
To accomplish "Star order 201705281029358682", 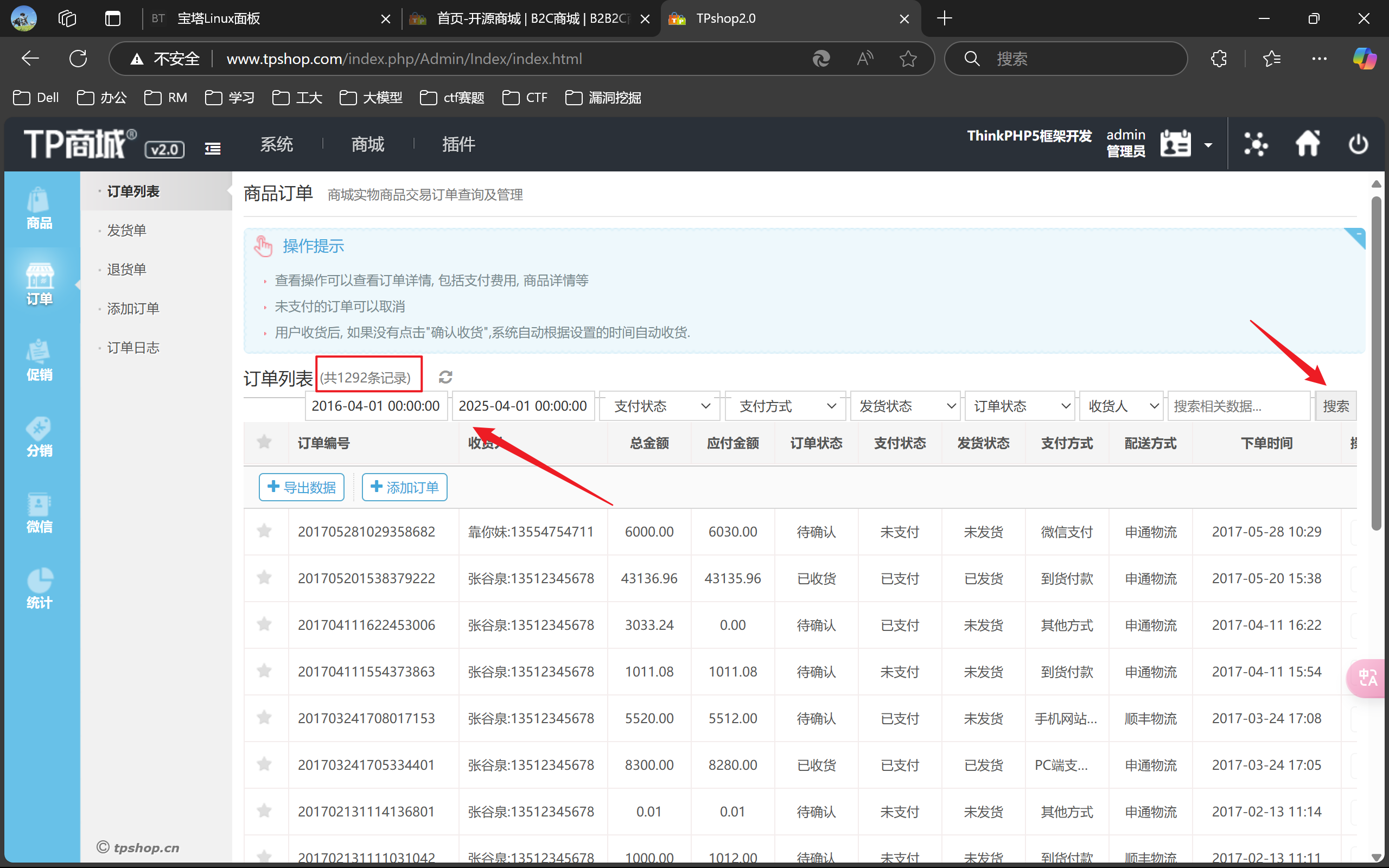I will click(x=264, y=531).
